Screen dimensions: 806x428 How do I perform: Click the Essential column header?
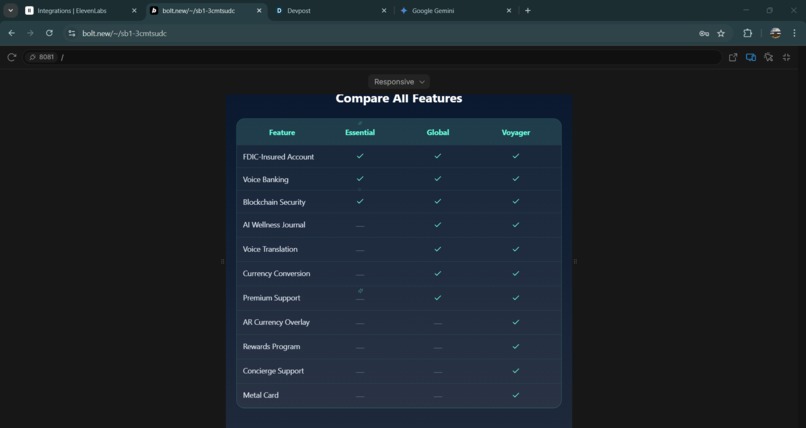(360, 133)
